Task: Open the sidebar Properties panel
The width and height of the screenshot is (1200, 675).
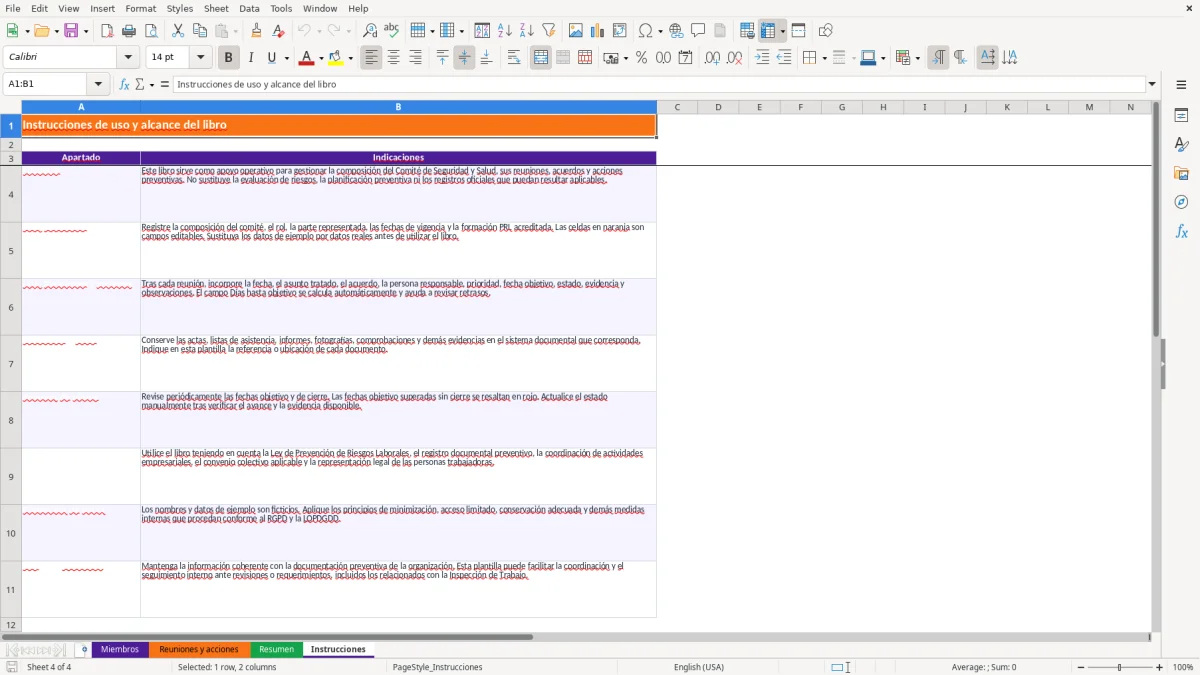Action: pos(1181,116)
